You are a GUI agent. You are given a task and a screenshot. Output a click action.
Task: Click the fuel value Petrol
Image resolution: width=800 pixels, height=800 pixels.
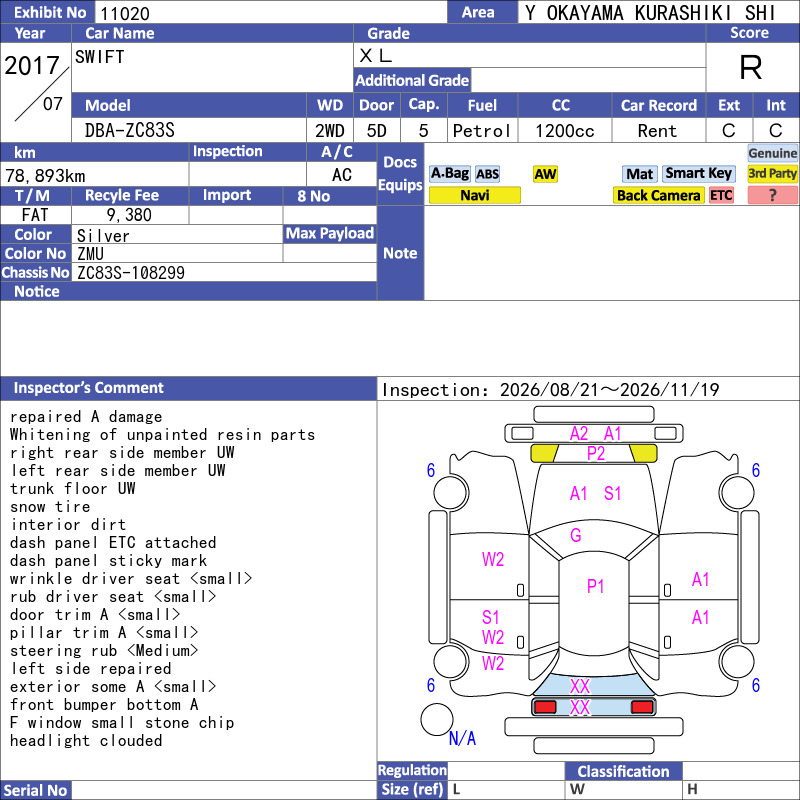point(482,131)
